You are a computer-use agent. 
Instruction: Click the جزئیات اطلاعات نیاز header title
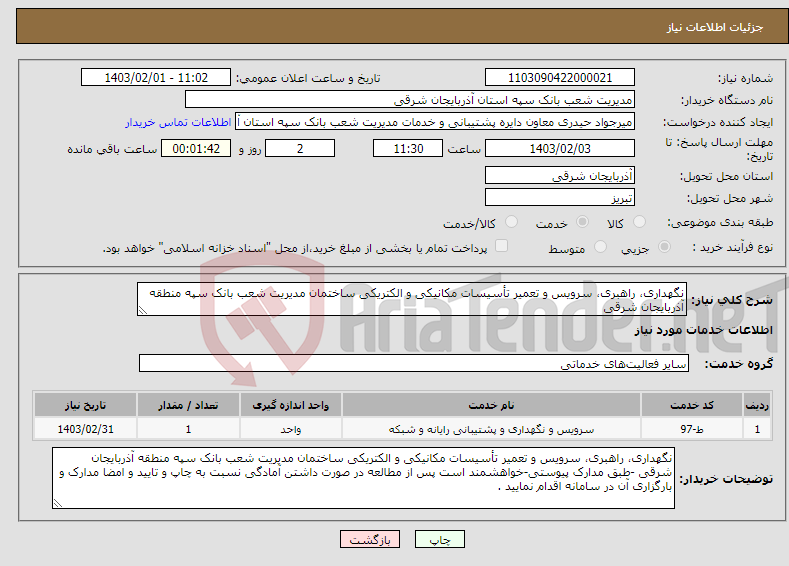715,27
